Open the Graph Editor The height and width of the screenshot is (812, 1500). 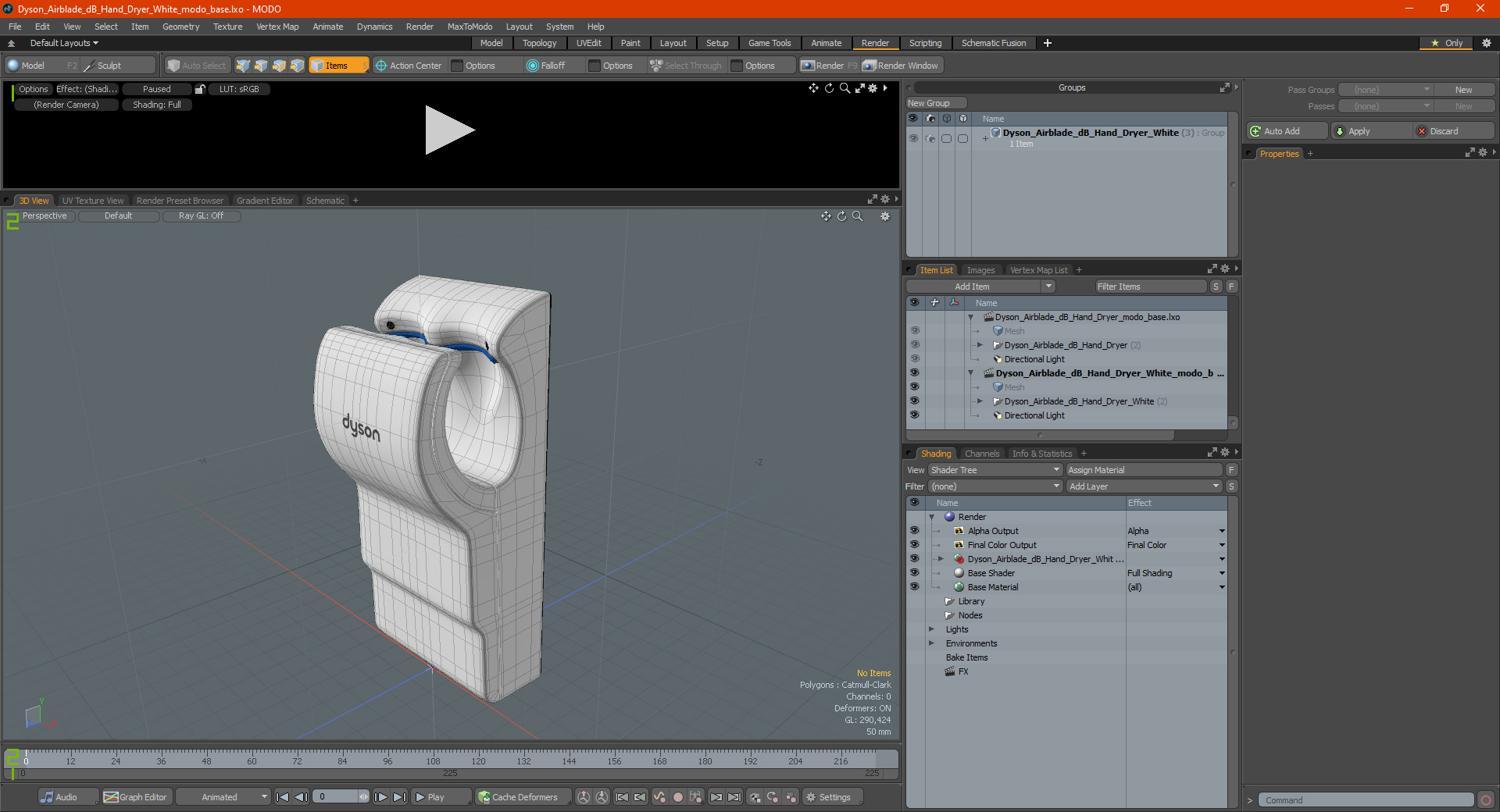click(x=135, y=797)
